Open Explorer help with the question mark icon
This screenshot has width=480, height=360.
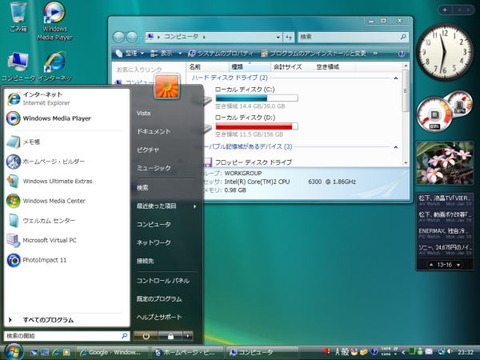coord(401,53)
